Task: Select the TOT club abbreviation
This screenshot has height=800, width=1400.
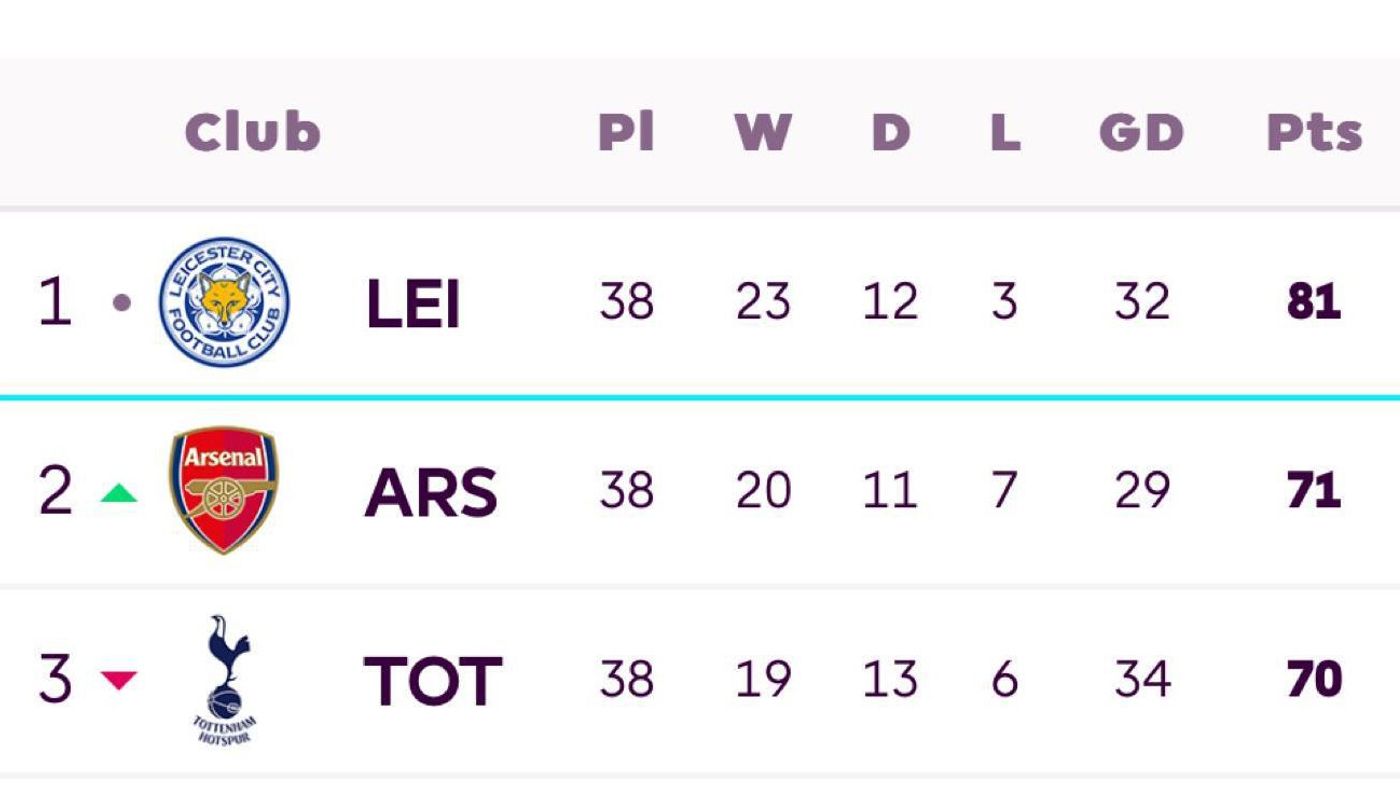Action: [433, 680]
